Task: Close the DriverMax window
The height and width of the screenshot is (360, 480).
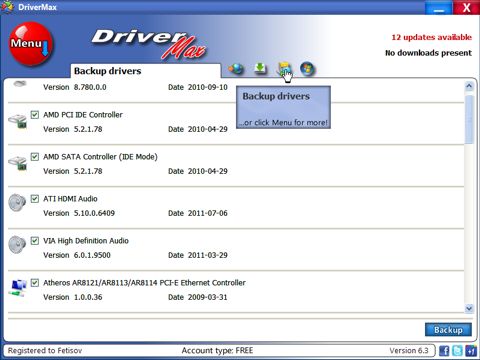Action: click(x=466, y=7)
